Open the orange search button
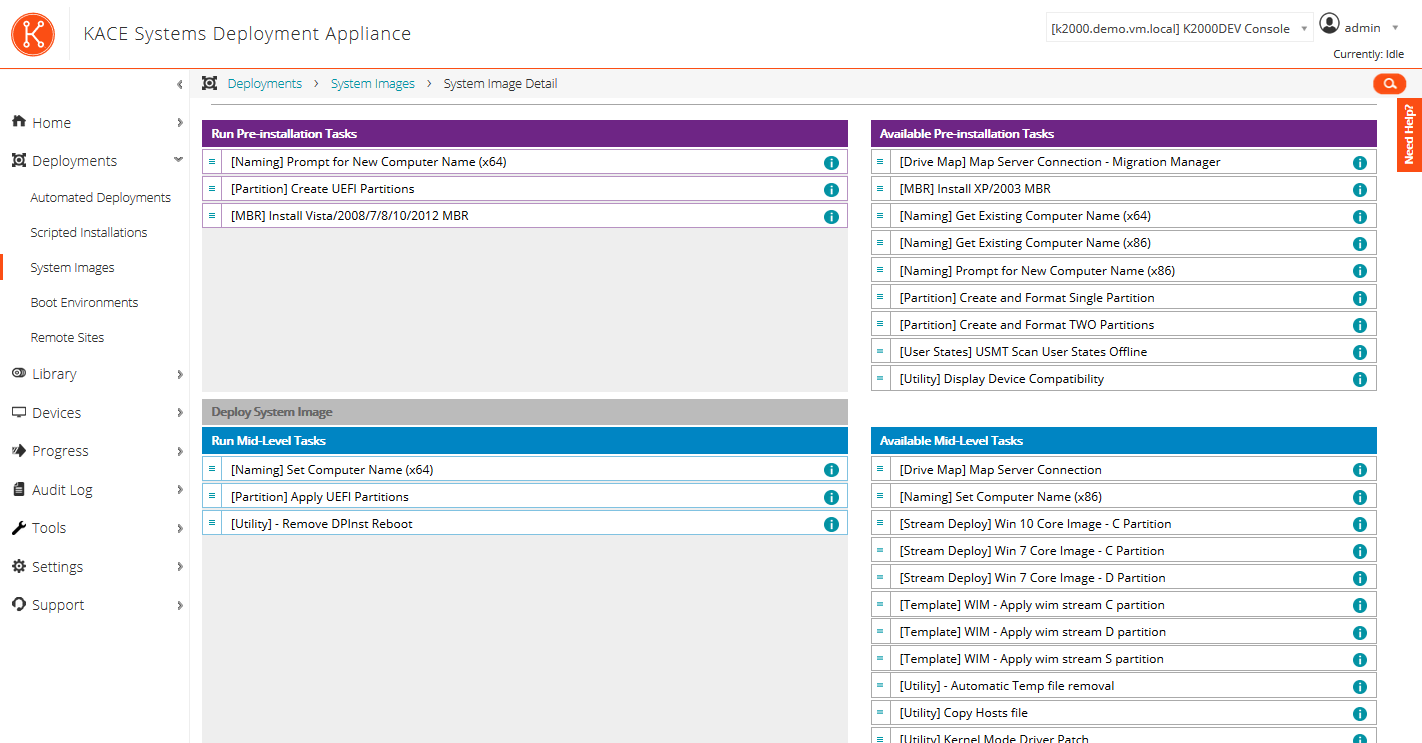The height and width of the screenshot is (743, 1422). [x=1389, y=84]
